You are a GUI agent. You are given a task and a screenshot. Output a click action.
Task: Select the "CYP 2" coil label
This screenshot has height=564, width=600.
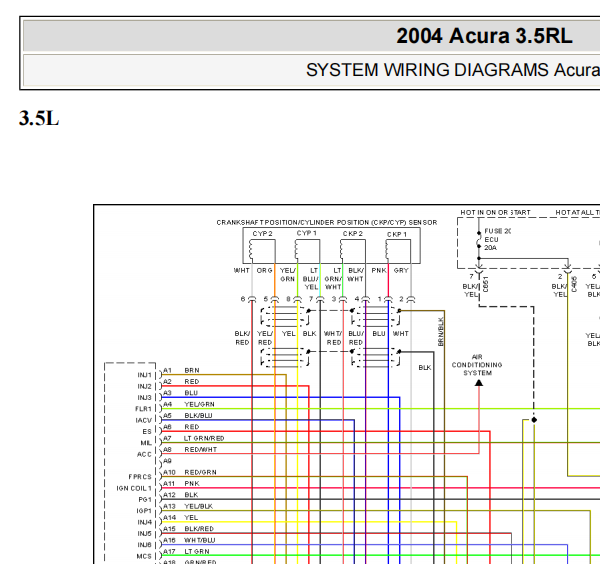[x=262, y=233]
